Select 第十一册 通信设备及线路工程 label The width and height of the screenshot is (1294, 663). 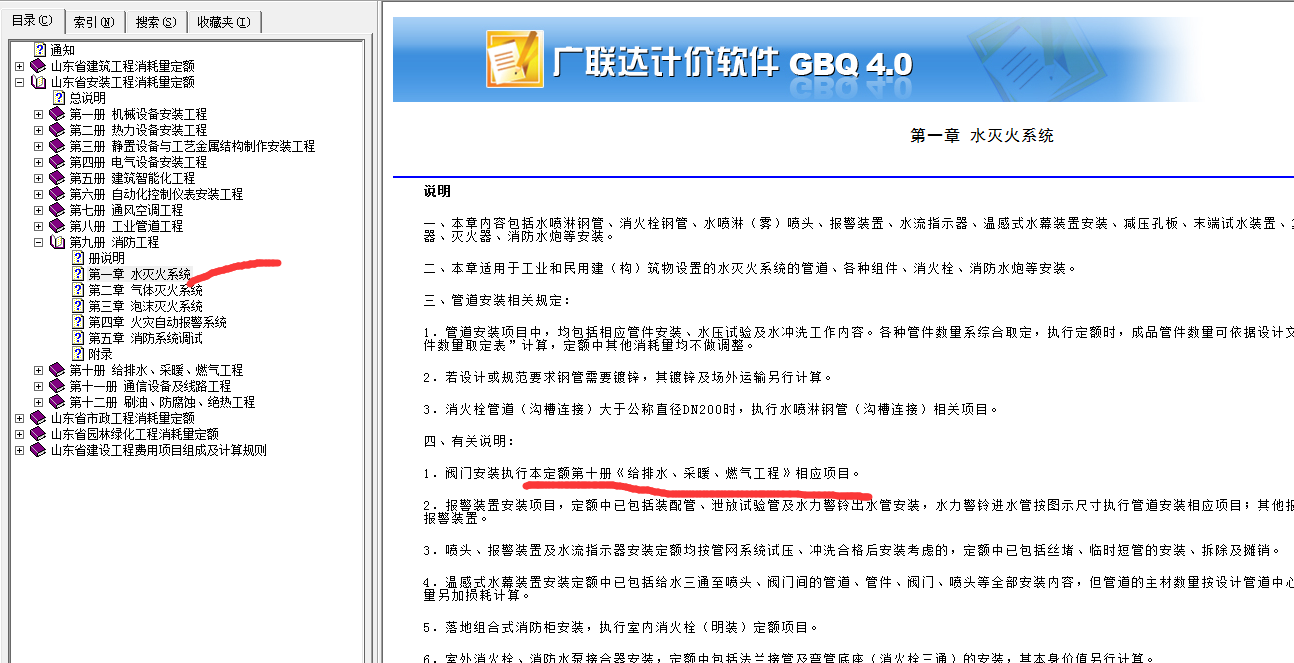click(150, 386)
